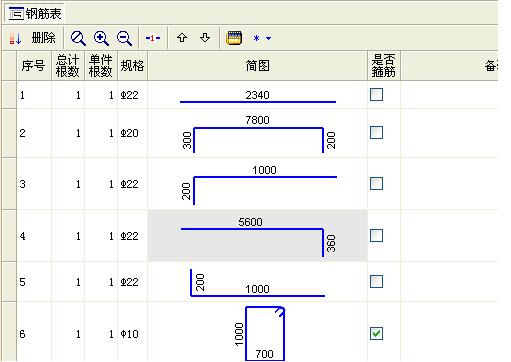Tick the stirrup checkbox for row 4
The image size is (511, 362).
click(376, 236)
